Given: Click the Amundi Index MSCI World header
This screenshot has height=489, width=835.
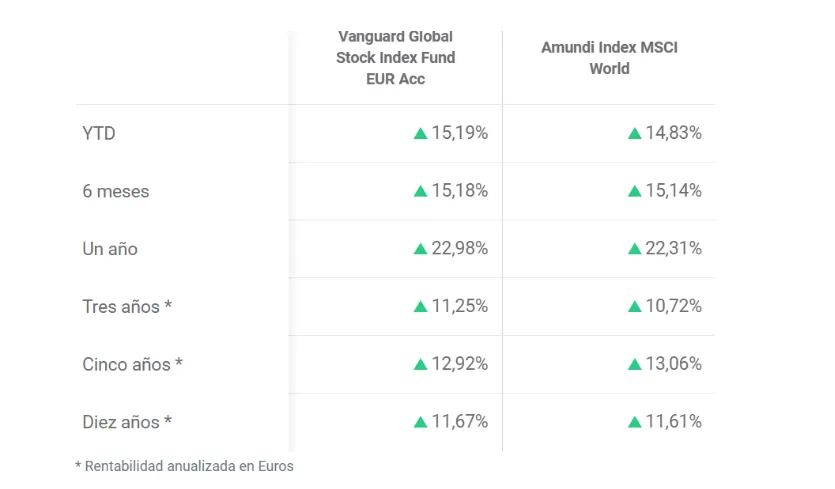Looking at the screenshot, I should pyautogui.click(x=609, y=58).
